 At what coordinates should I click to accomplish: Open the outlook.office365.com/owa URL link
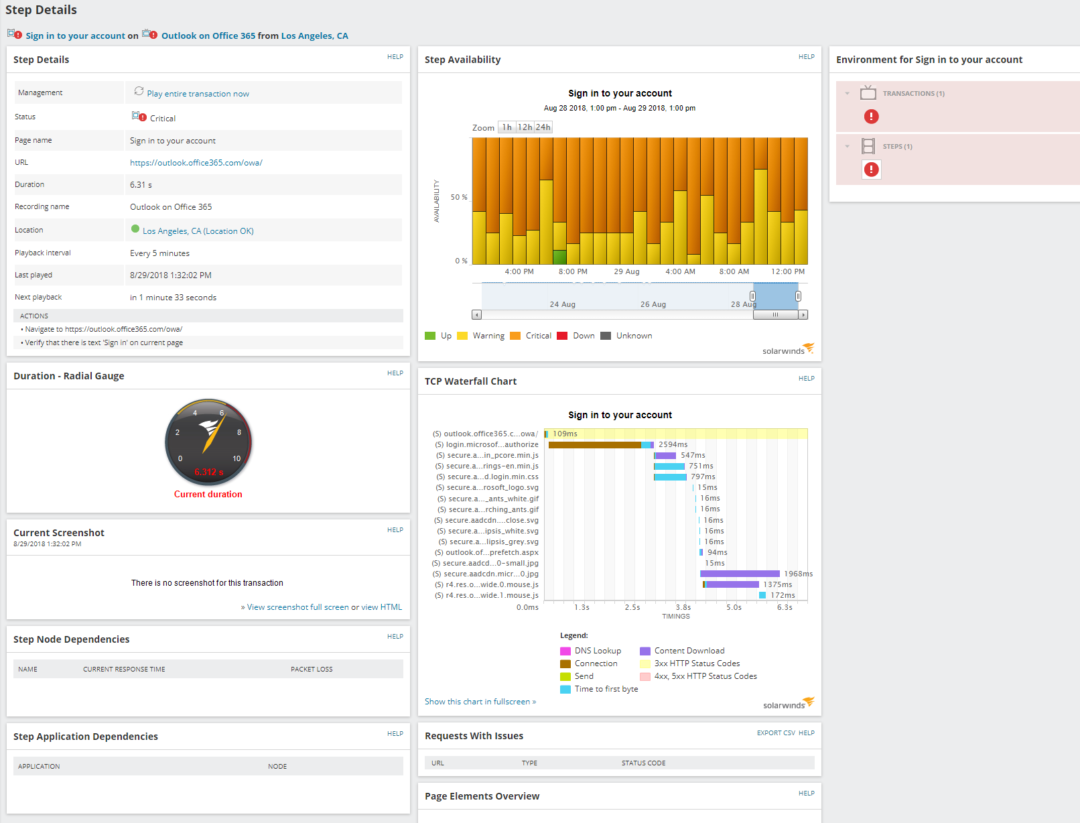coord(196,163)
